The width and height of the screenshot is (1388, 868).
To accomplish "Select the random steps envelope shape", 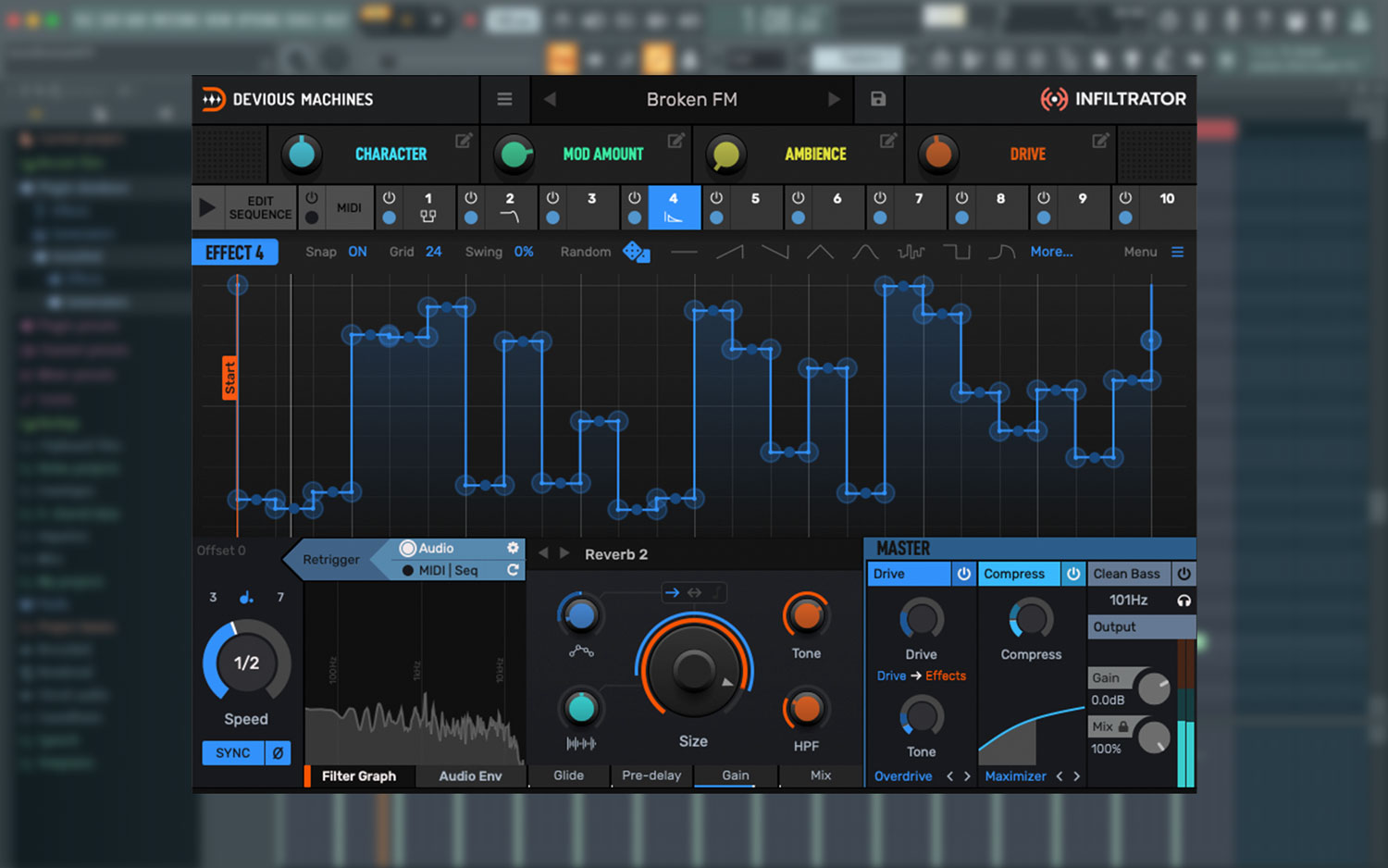I will [911, 252].
